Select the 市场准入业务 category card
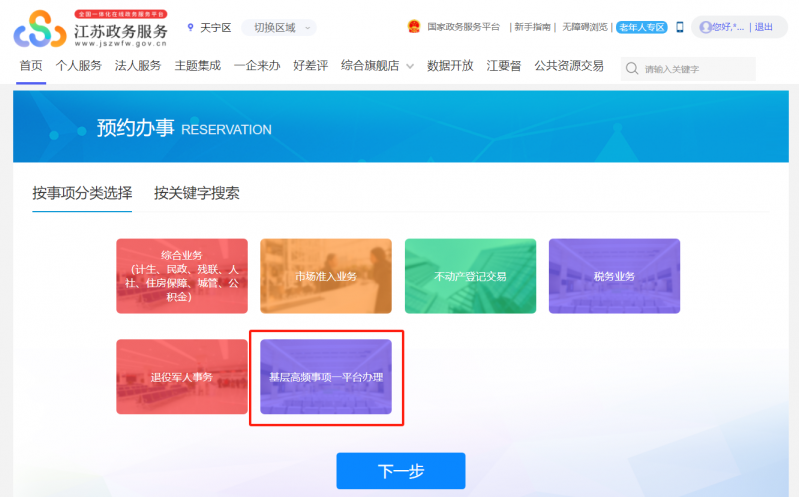 326,276
